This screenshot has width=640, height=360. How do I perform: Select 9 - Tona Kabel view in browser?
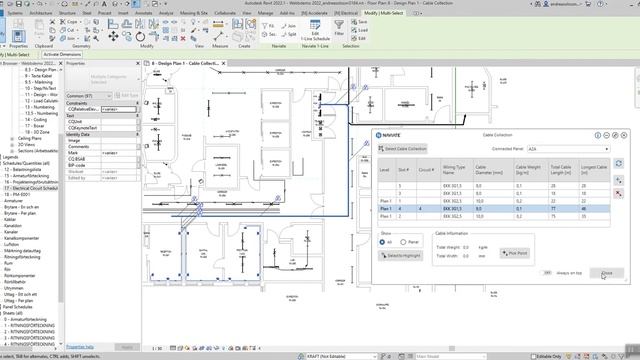tap(38, 76)
